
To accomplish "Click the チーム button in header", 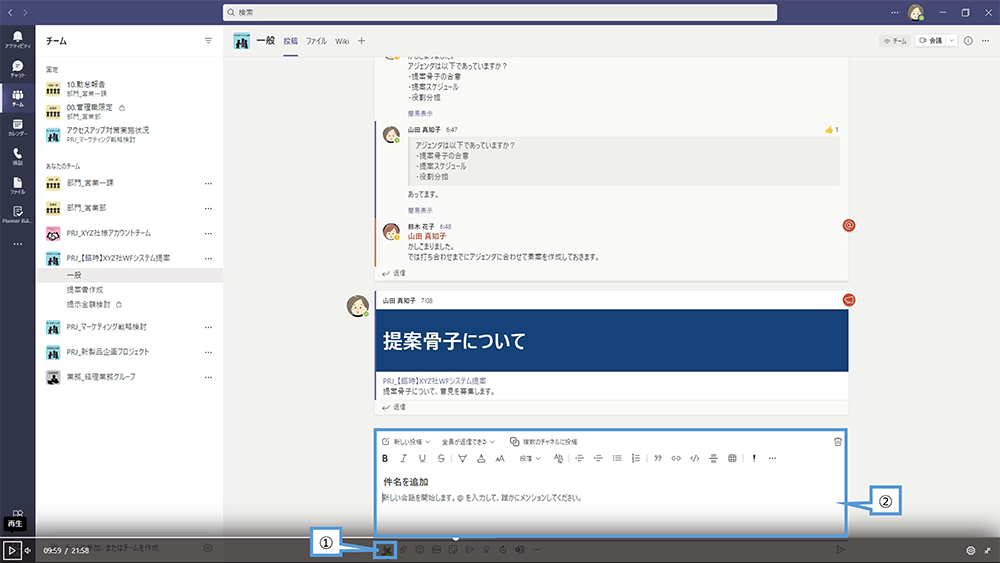I will pyautogui.click(x=895, y=41).
